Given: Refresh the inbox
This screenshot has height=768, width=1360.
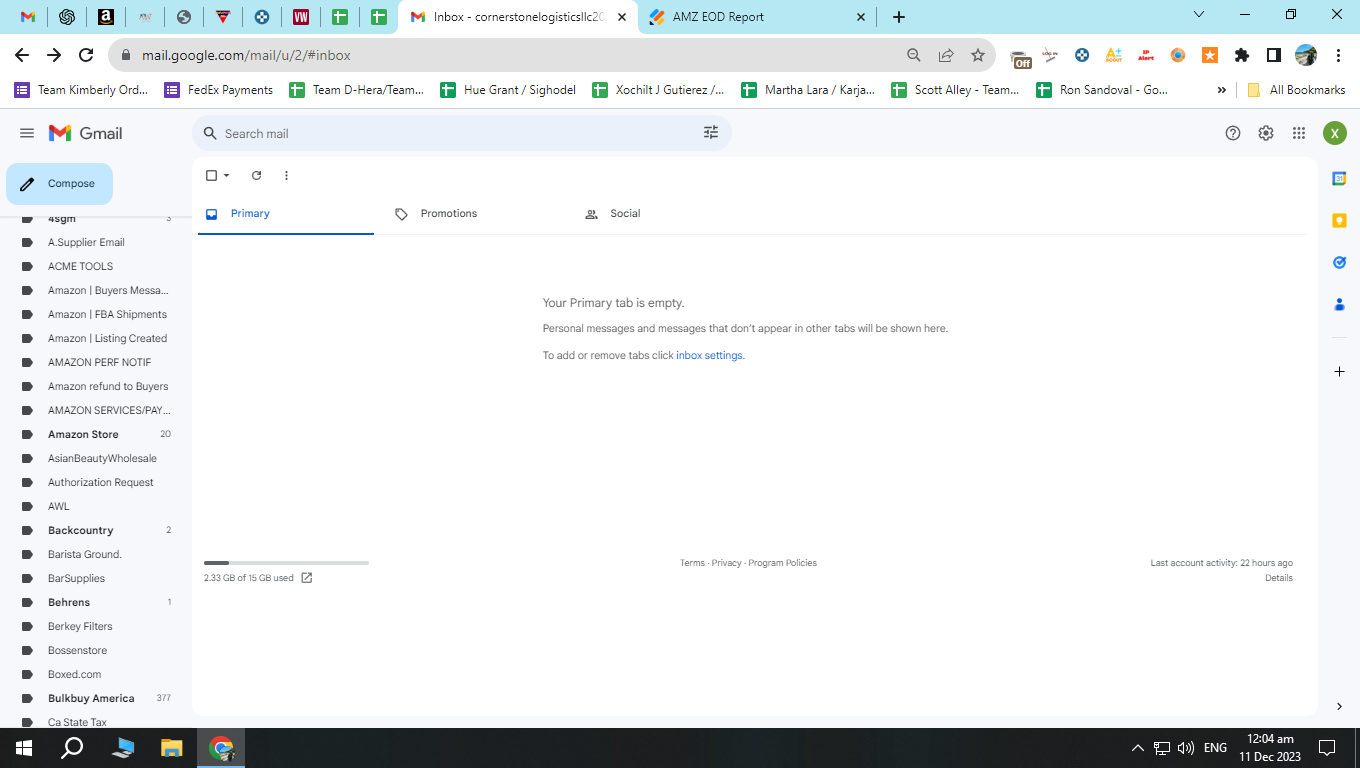Looking at the screenshot, I should (x=256, y=175).
